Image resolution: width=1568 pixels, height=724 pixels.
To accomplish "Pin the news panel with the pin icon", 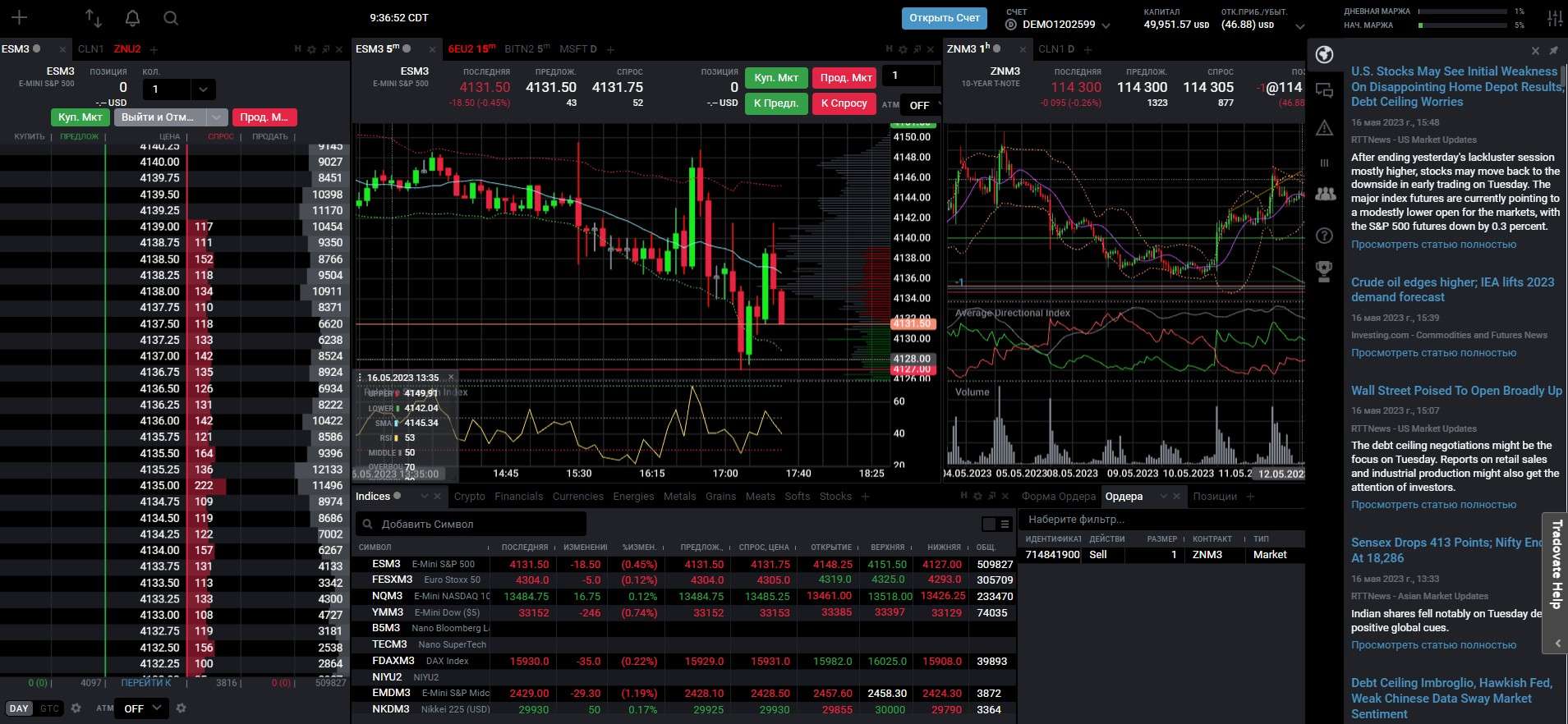I will 1553,51.
